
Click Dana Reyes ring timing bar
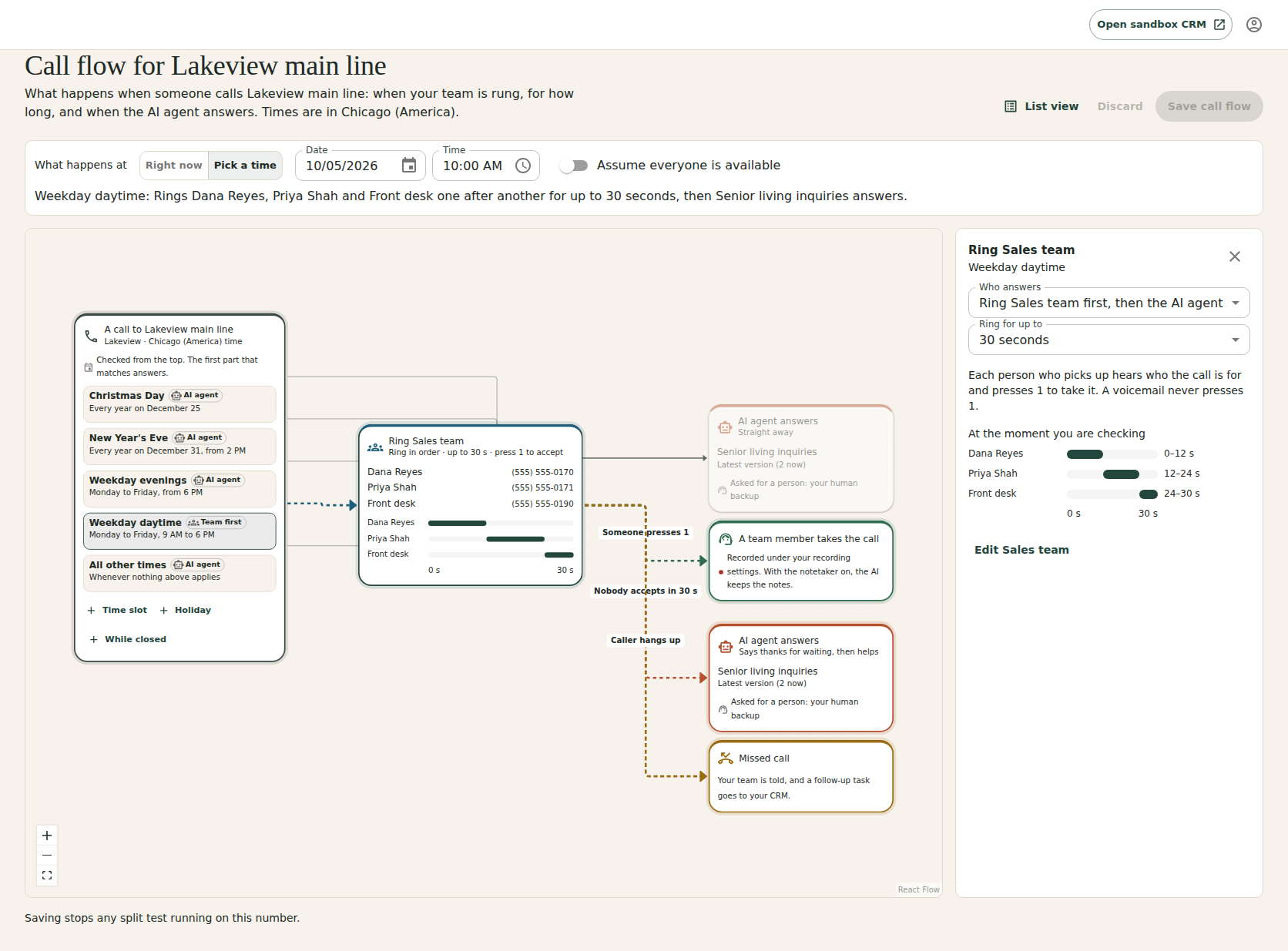(1085, 454)
